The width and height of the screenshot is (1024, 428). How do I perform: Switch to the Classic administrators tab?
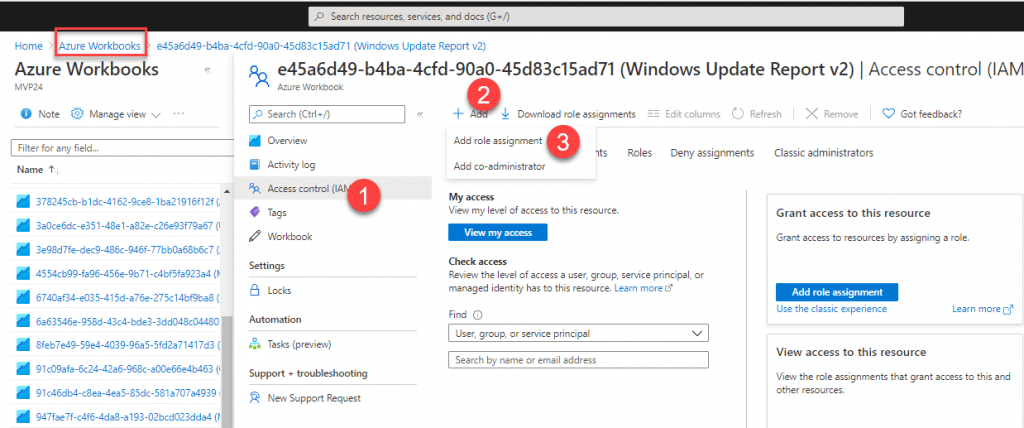(x=824, y=152)
